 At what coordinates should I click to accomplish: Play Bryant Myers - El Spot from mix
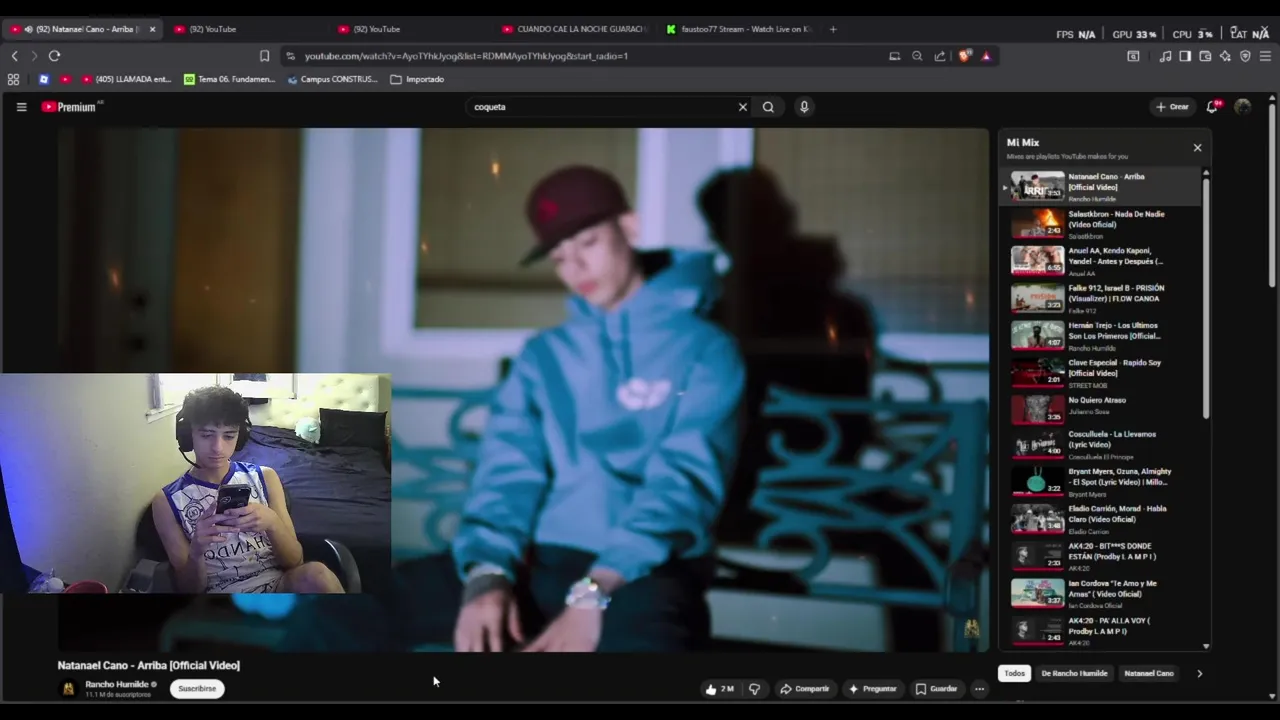coord(1102,482)
